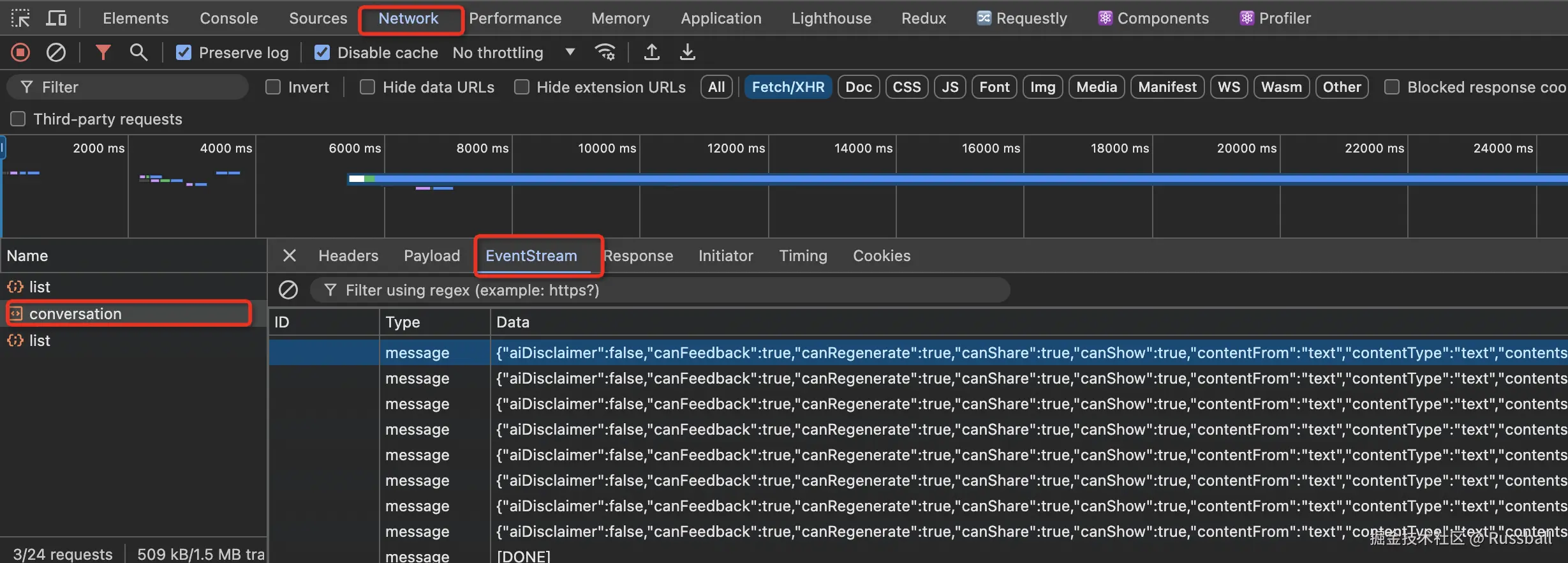Toggle Disable cache checkbox

coord(322,52)
